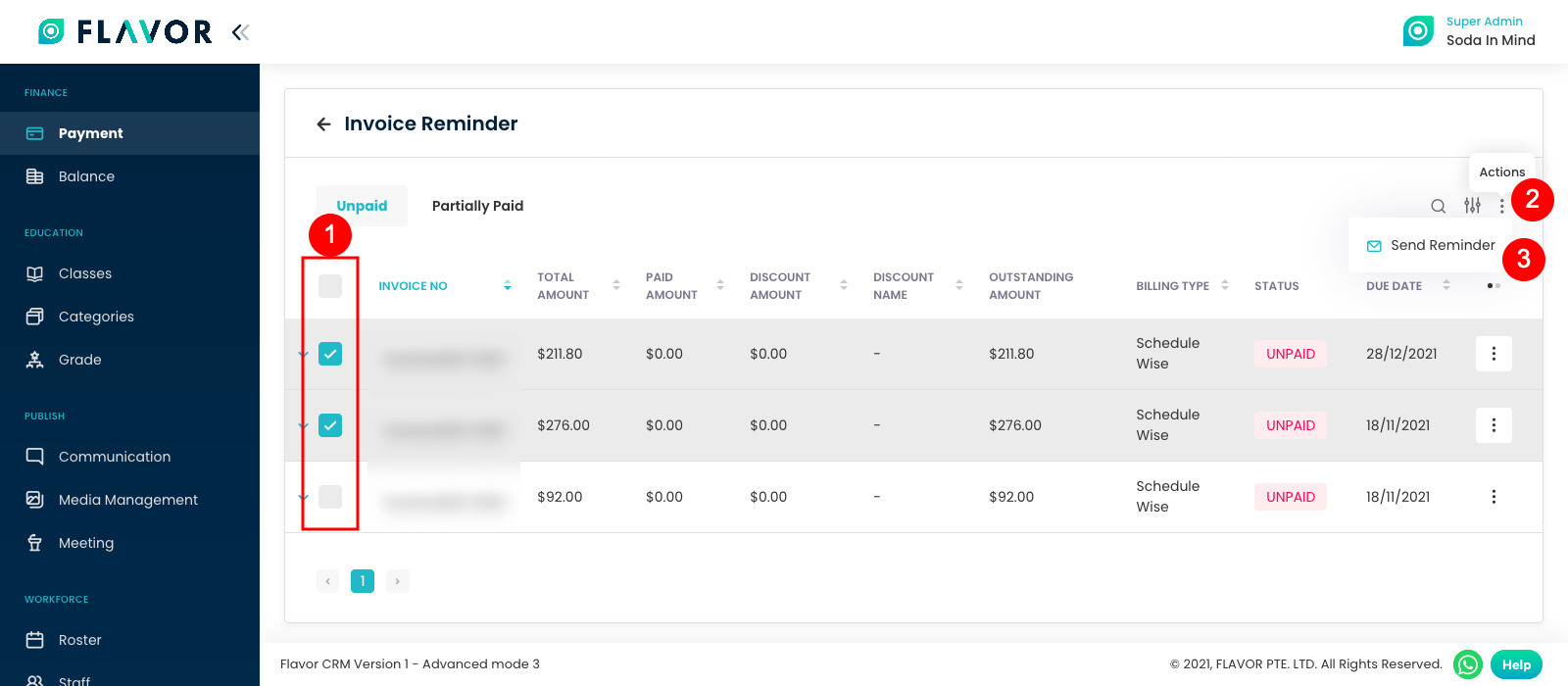
Task: Open the Grade section
Action: [x=80, y=359]
